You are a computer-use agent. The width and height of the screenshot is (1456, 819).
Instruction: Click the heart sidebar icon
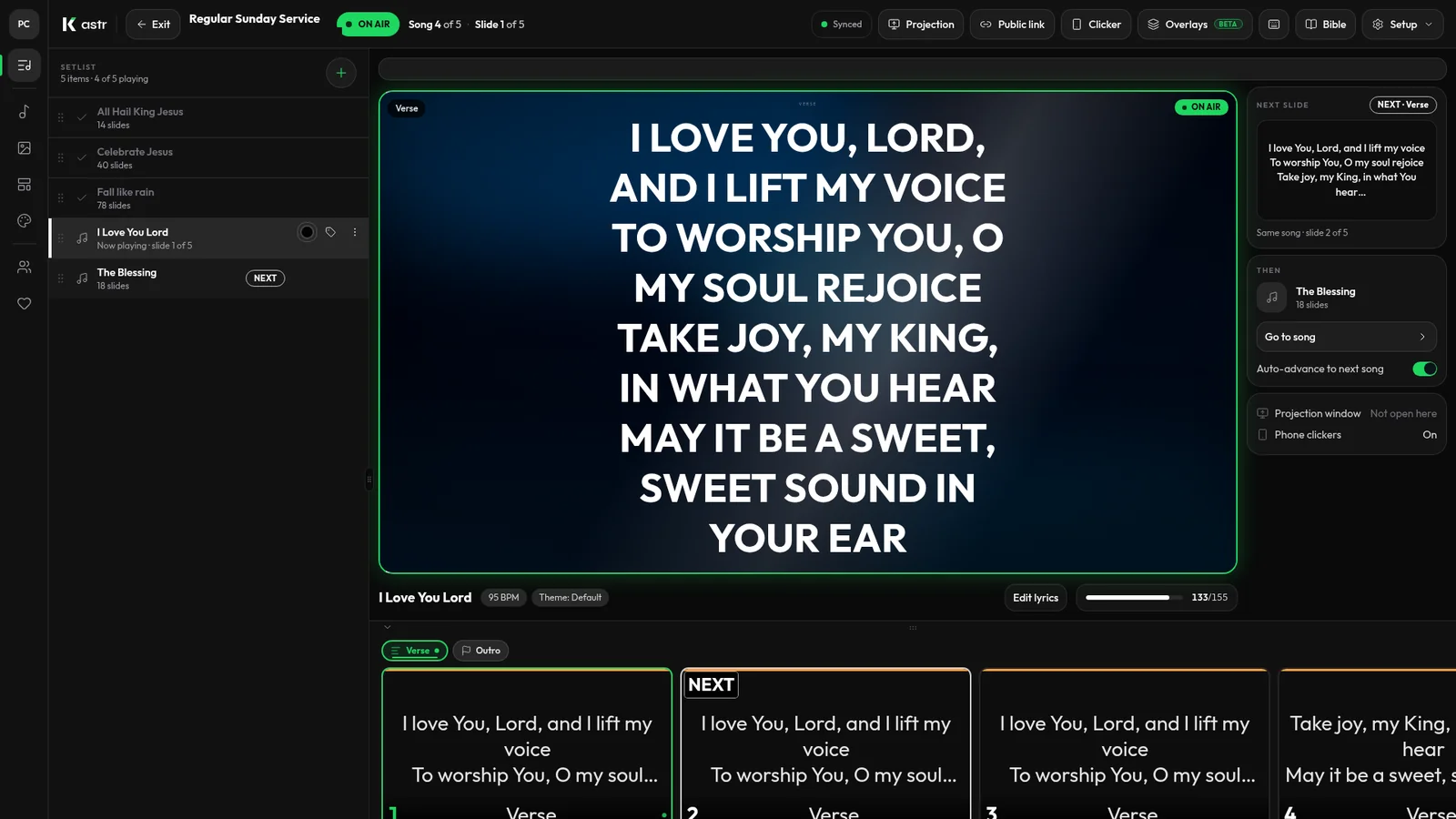(25, 303)
